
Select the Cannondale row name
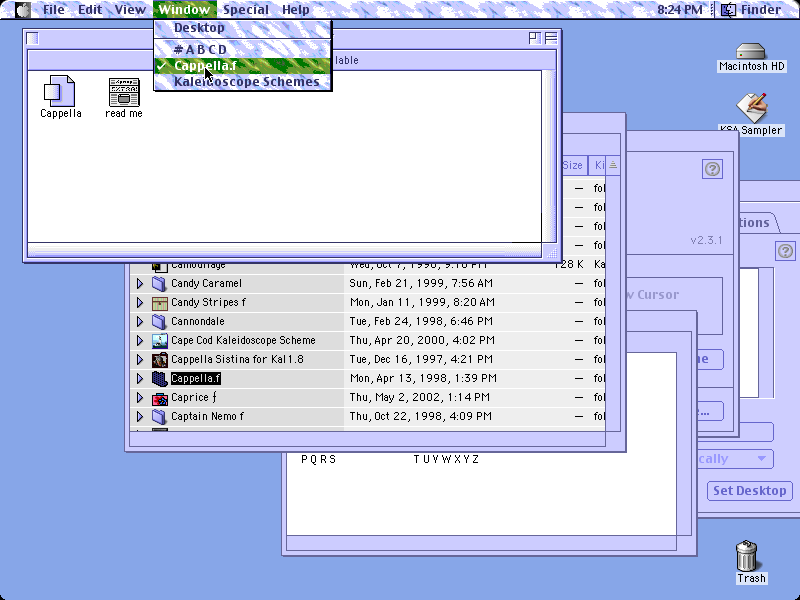tap(197, 321)
